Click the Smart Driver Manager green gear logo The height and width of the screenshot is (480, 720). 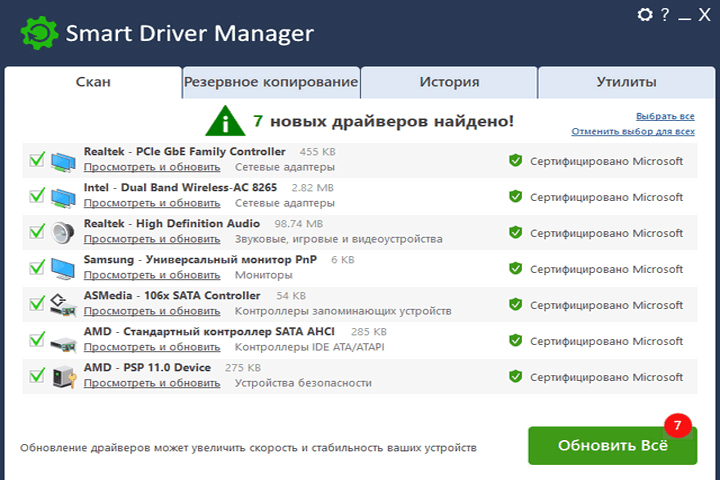tap(39, 33)
